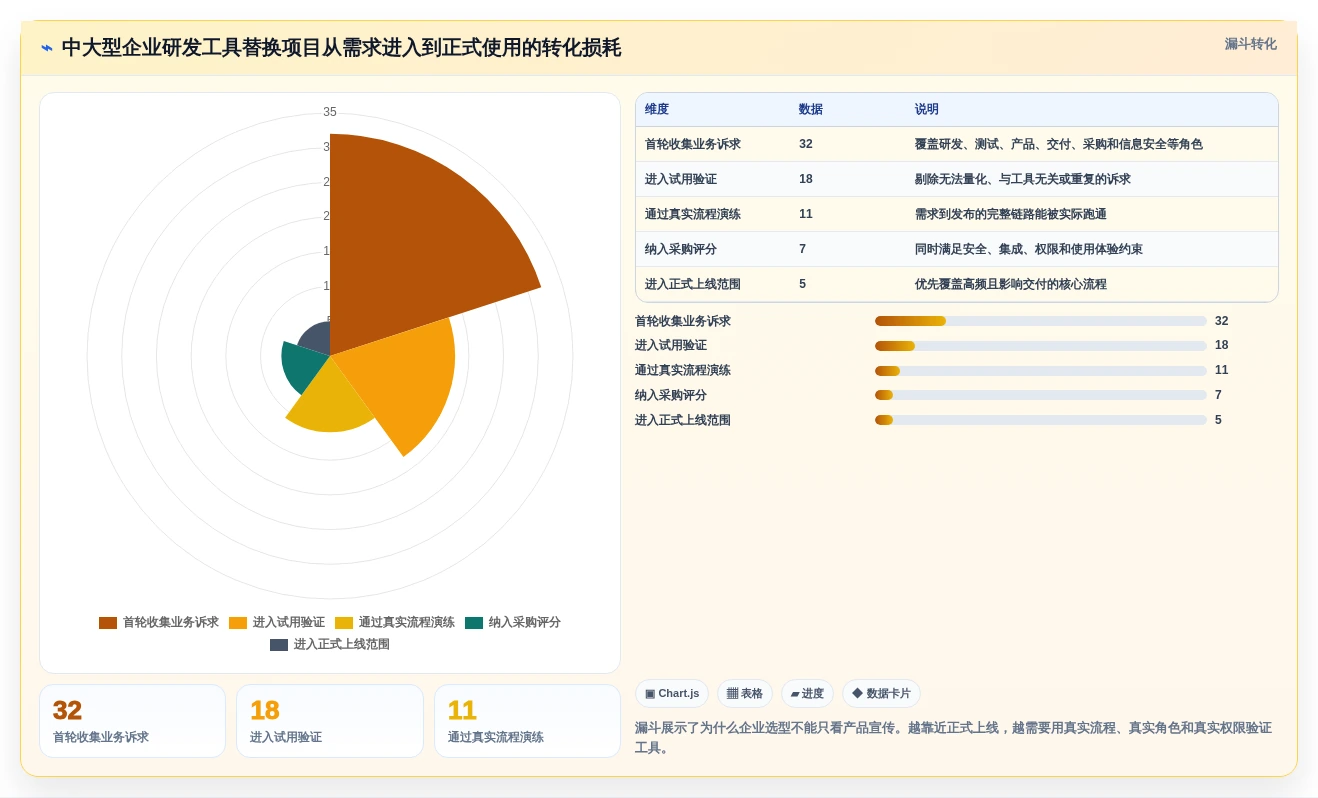
Task: Open the 11 通过真实流程演练 data card
Action: pyautogui.click(x=527, y=721)
